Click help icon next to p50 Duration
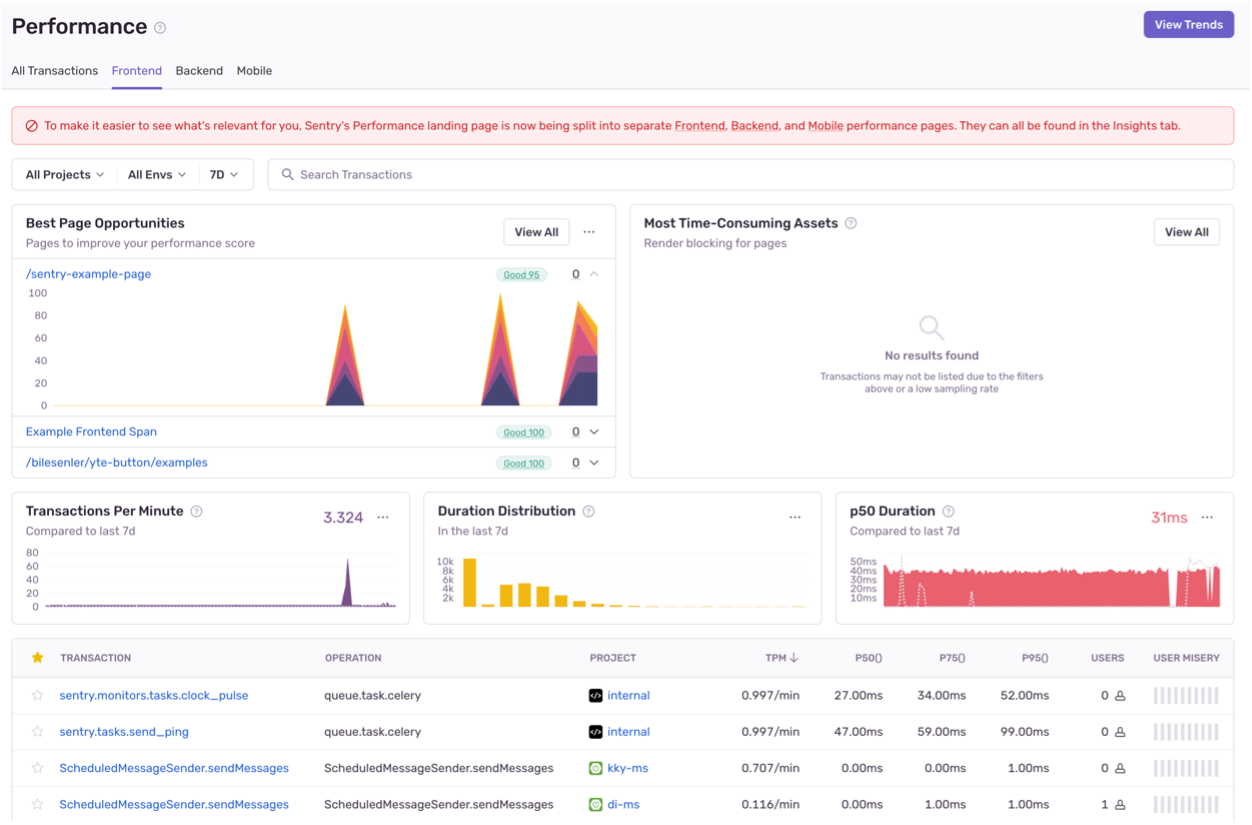 coord(948,511)
